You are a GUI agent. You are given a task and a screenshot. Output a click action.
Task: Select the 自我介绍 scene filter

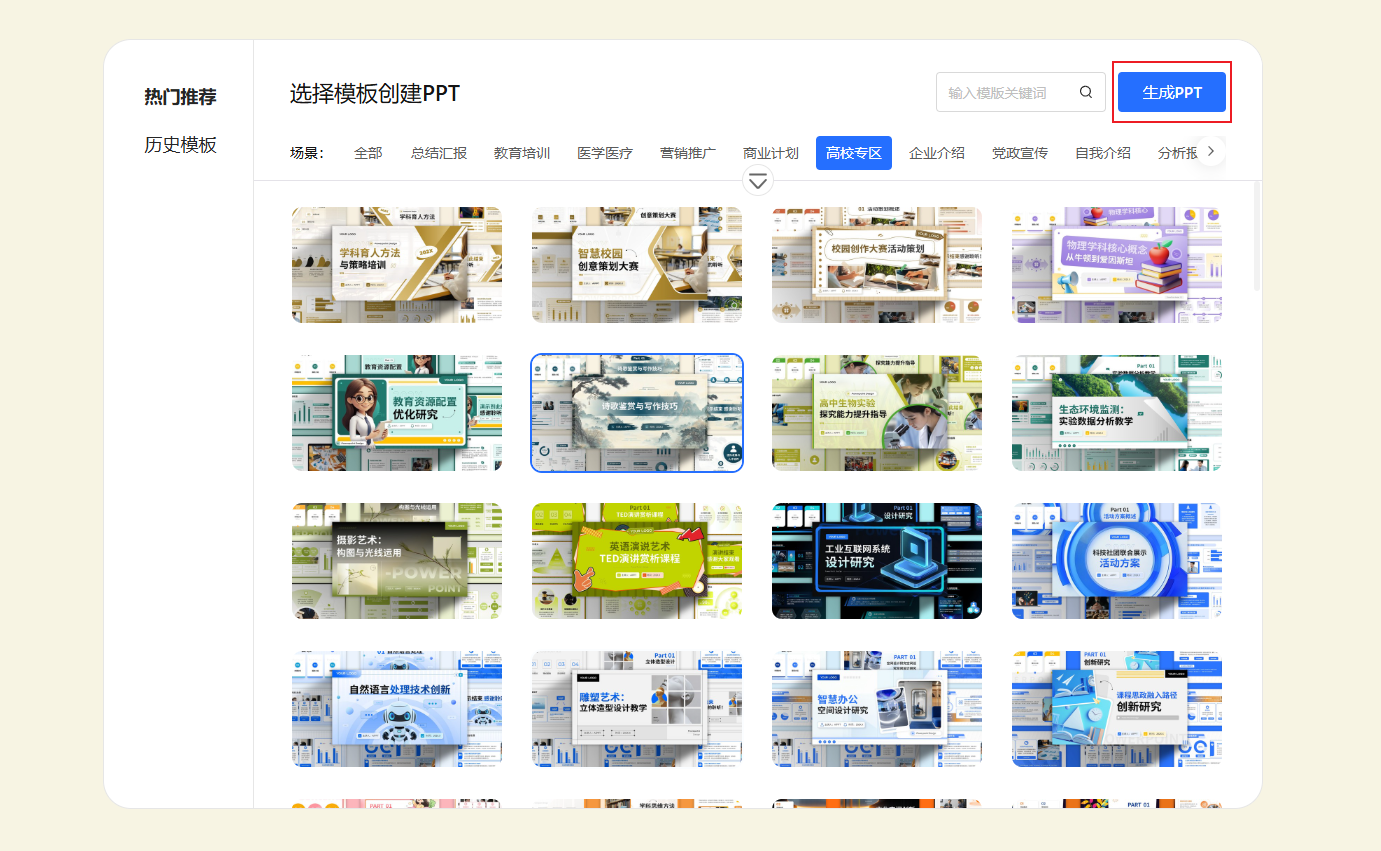(x=1103, y=153)
